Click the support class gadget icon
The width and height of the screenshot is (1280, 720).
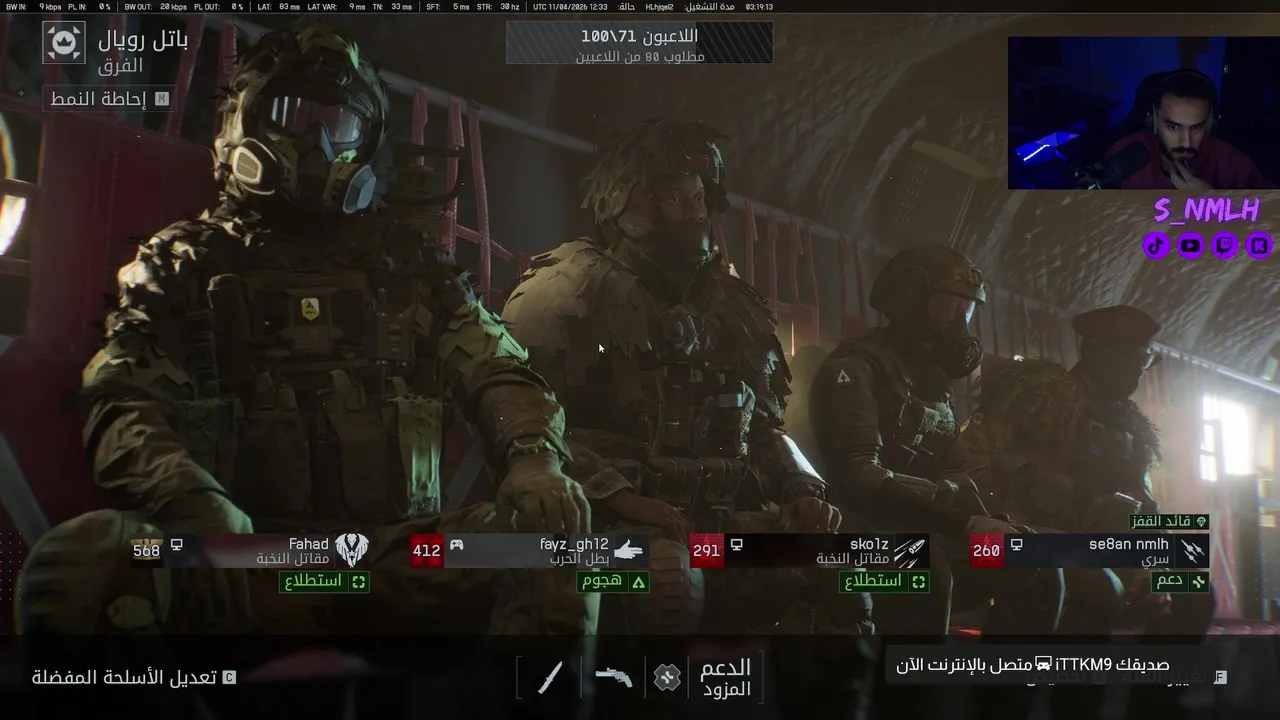click(667, 678)
